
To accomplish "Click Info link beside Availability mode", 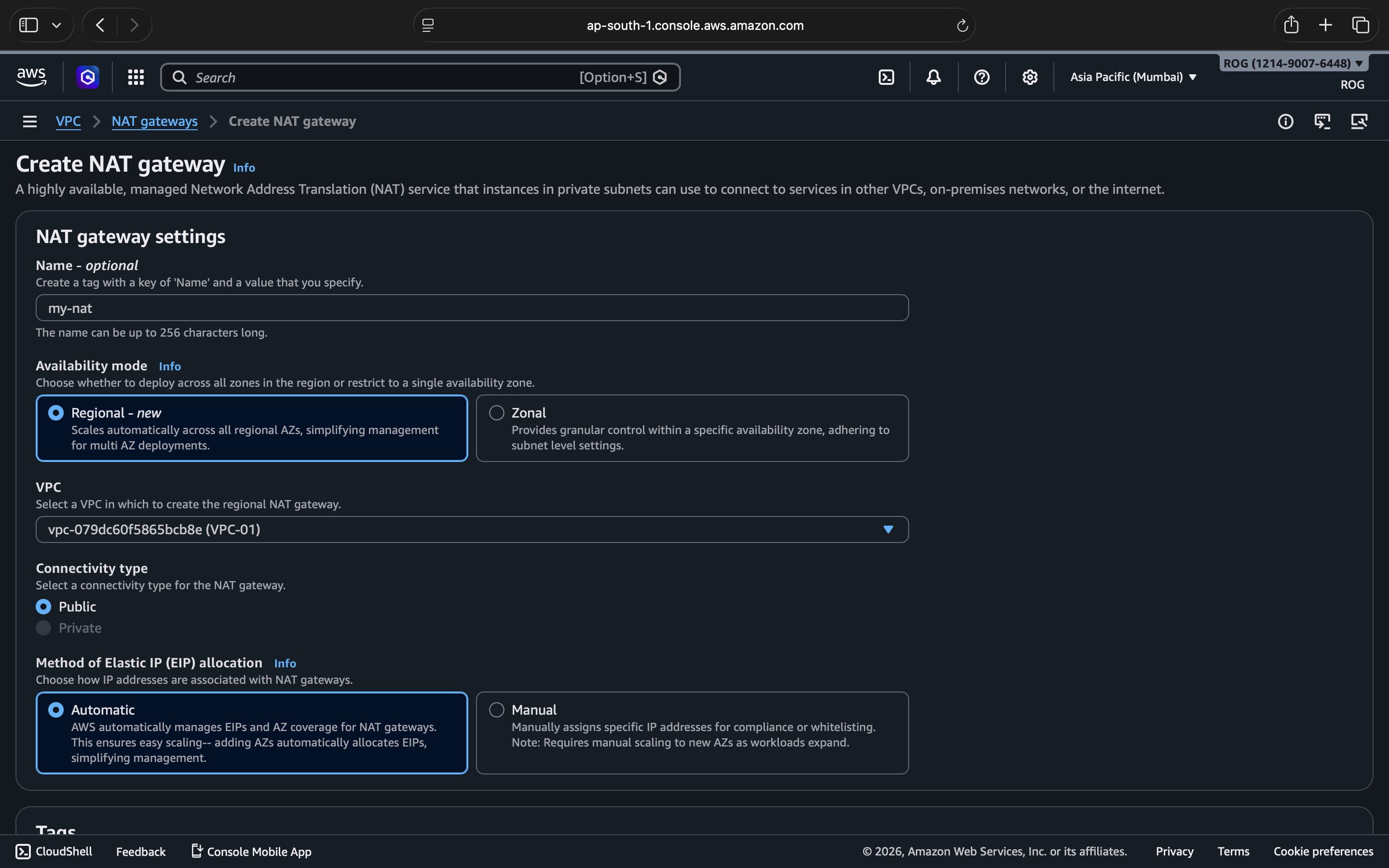I will [x=169, y=366].
